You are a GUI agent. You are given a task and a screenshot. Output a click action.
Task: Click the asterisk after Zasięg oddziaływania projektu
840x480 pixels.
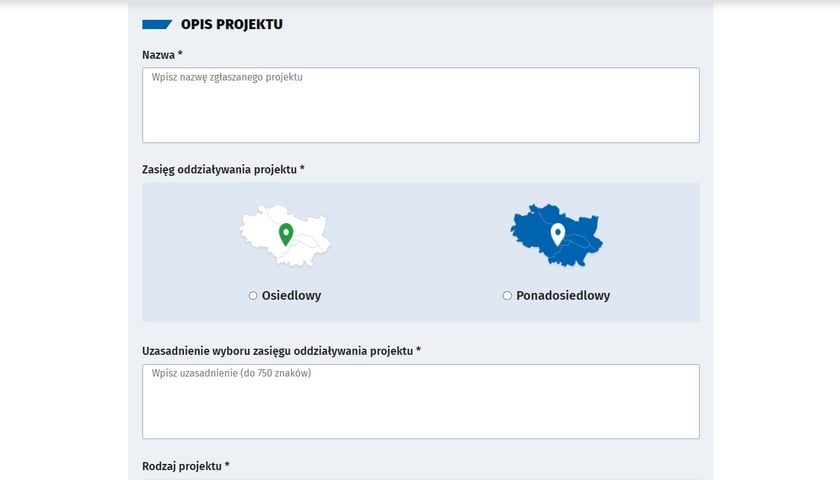[x=302, y=168]
